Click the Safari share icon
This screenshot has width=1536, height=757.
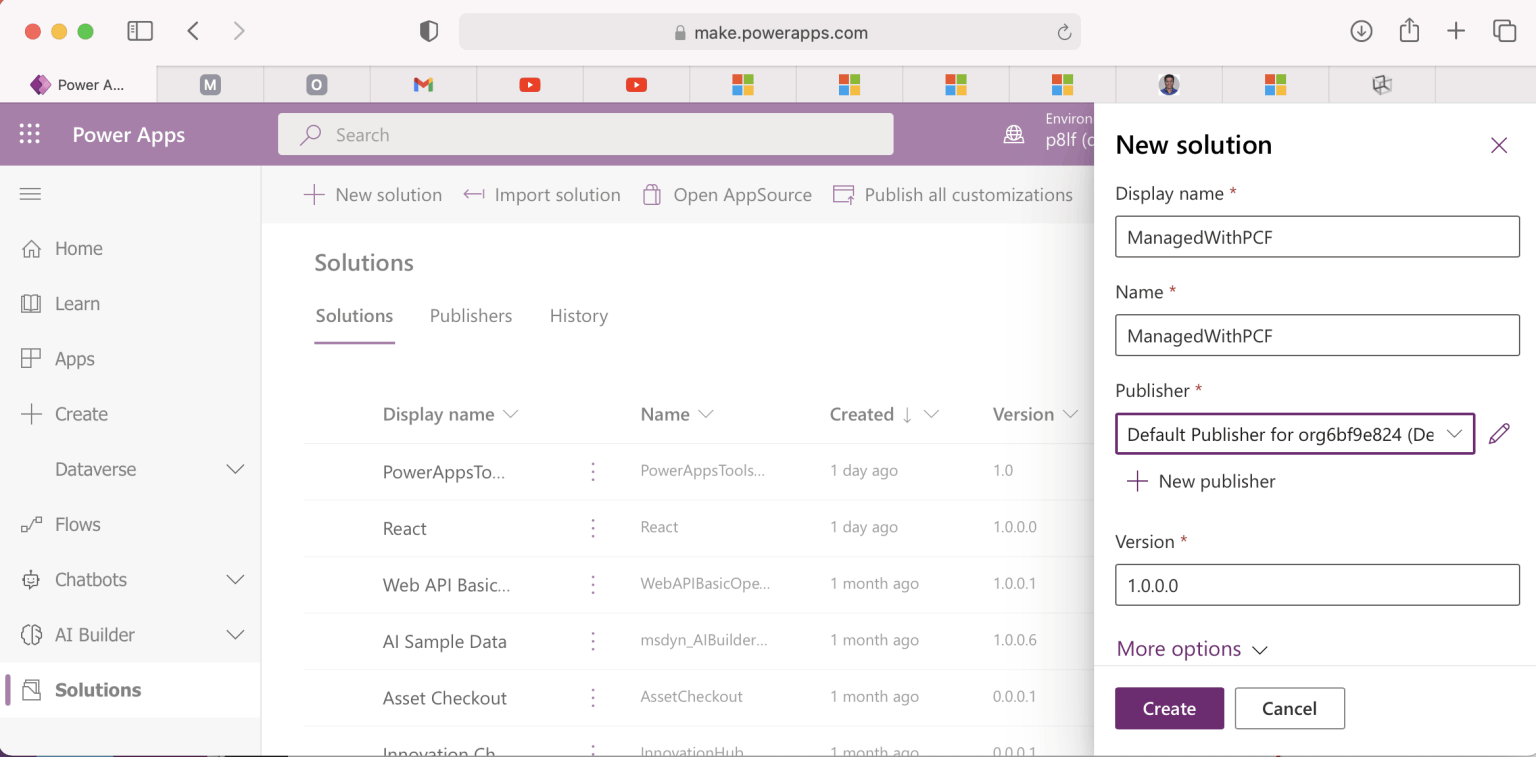coord(1409,32)
